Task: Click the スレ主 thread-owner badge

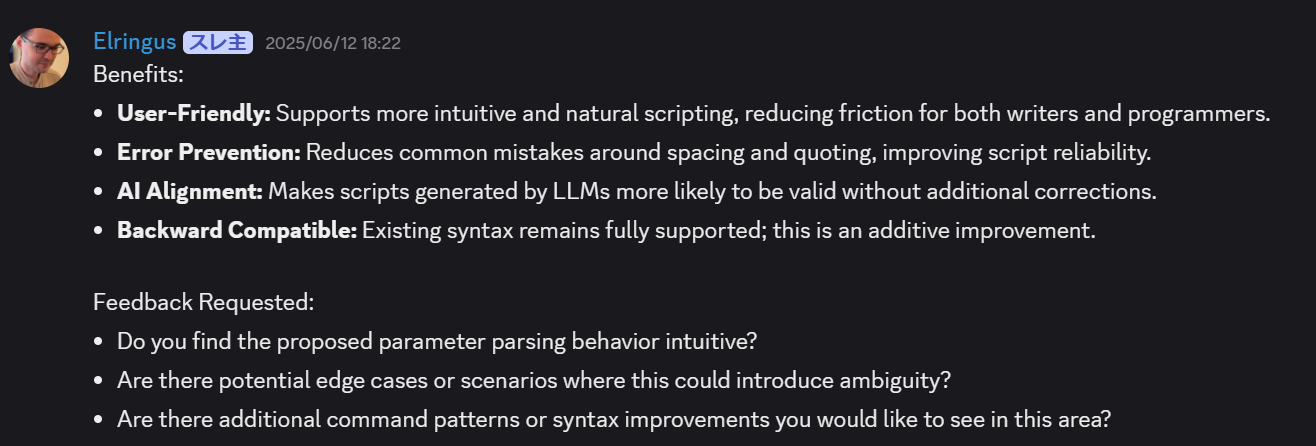Action: [217, 43]
